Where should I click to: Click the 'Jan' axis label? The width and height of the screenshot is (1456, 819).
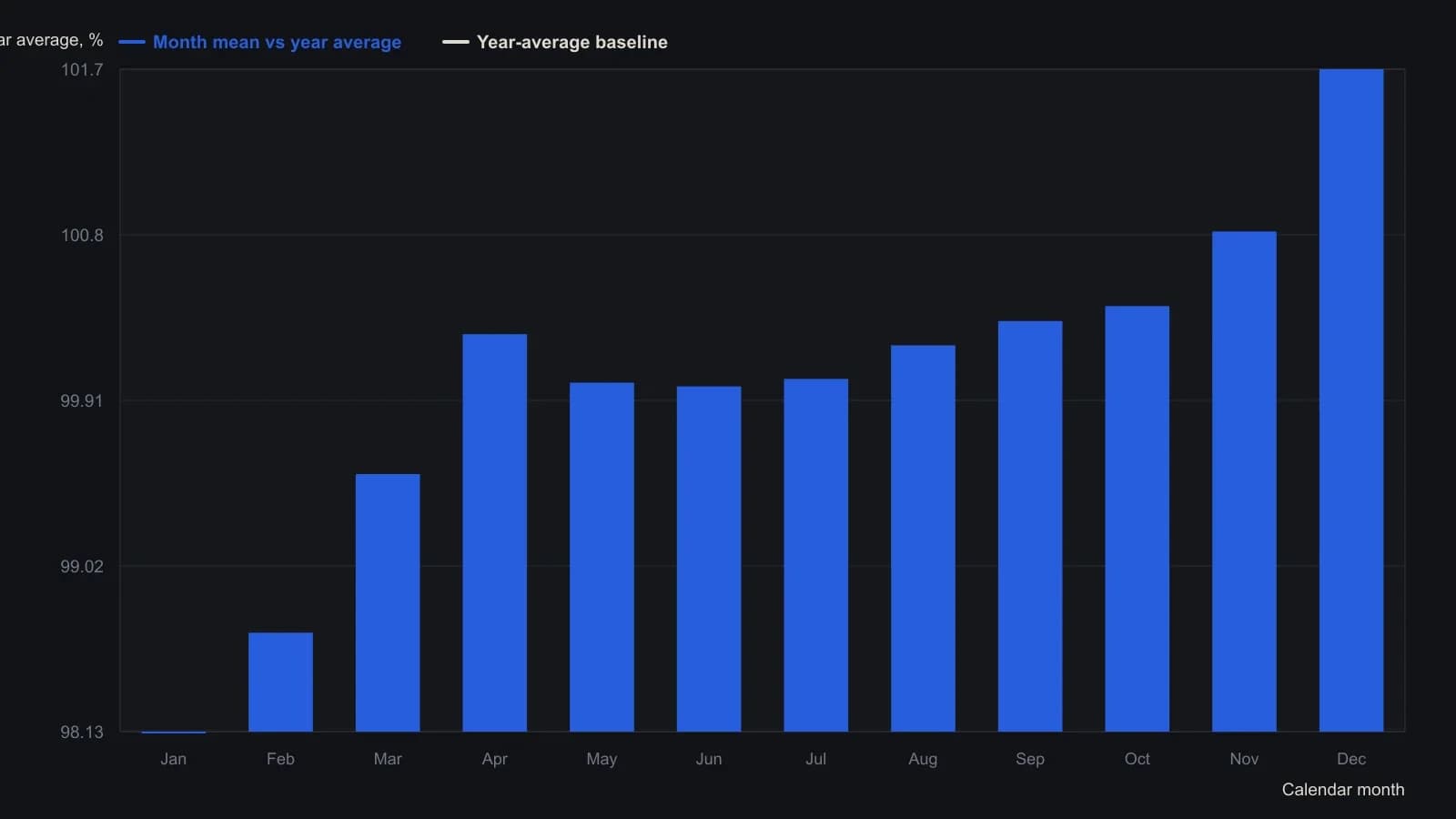point(174,759)
